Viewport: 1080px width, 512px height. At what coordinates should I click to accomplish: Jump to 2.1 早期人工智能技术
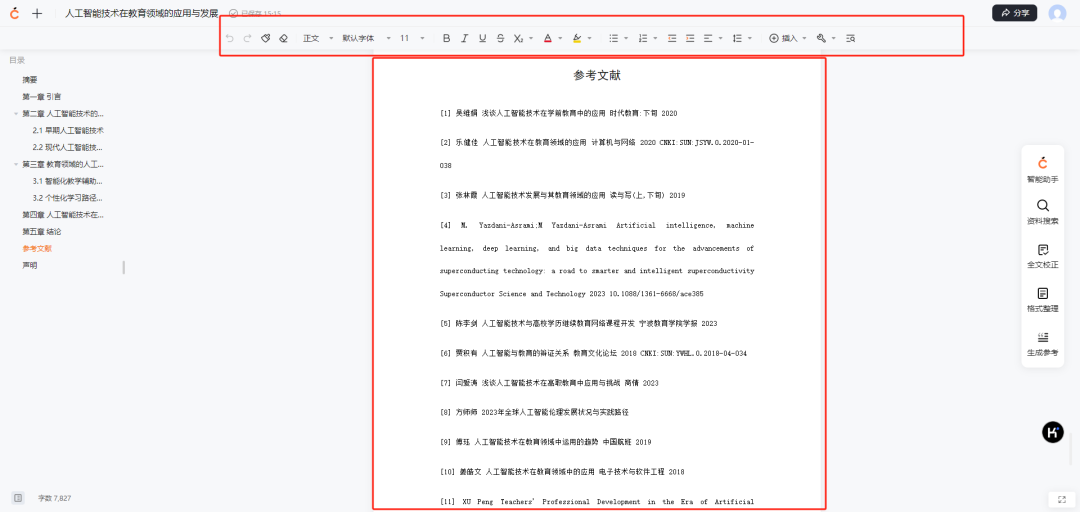tap(68, 130)
